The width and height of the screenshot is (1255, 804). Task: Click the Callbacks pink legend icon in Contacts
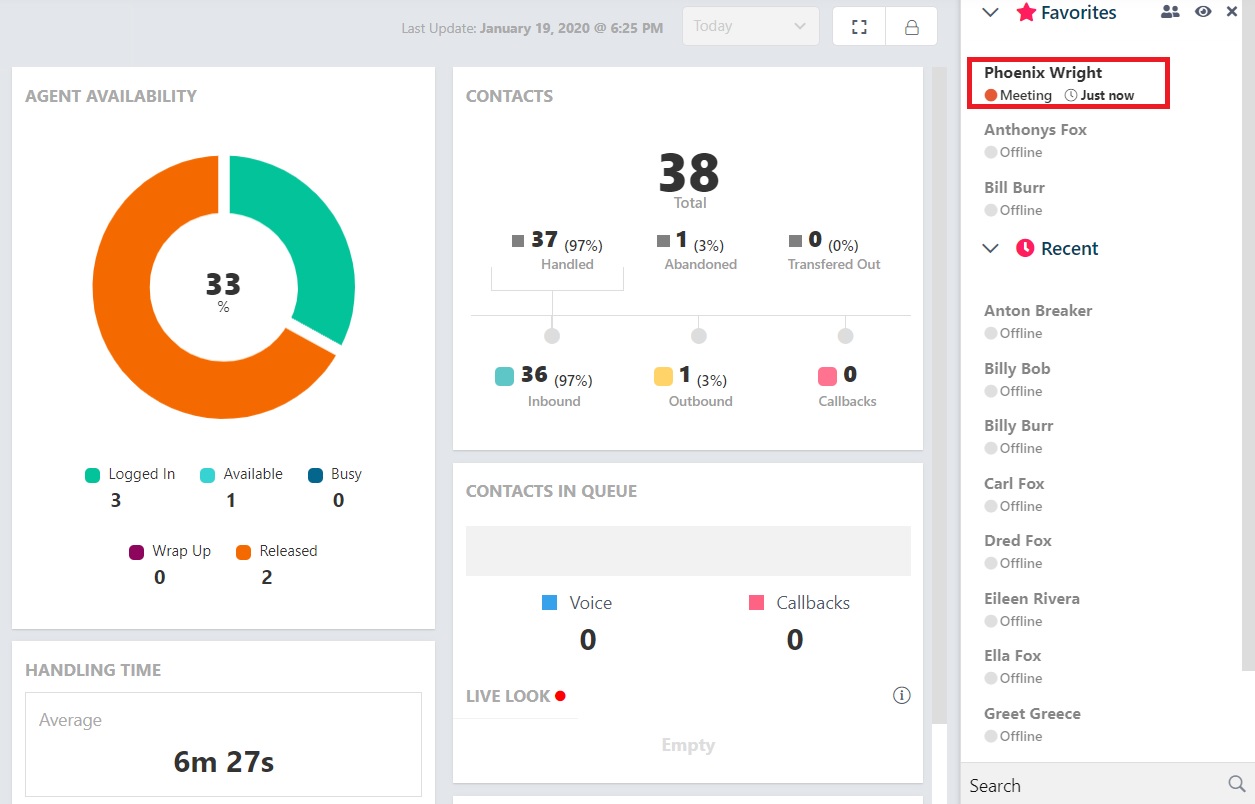click(x=827, y=376)
